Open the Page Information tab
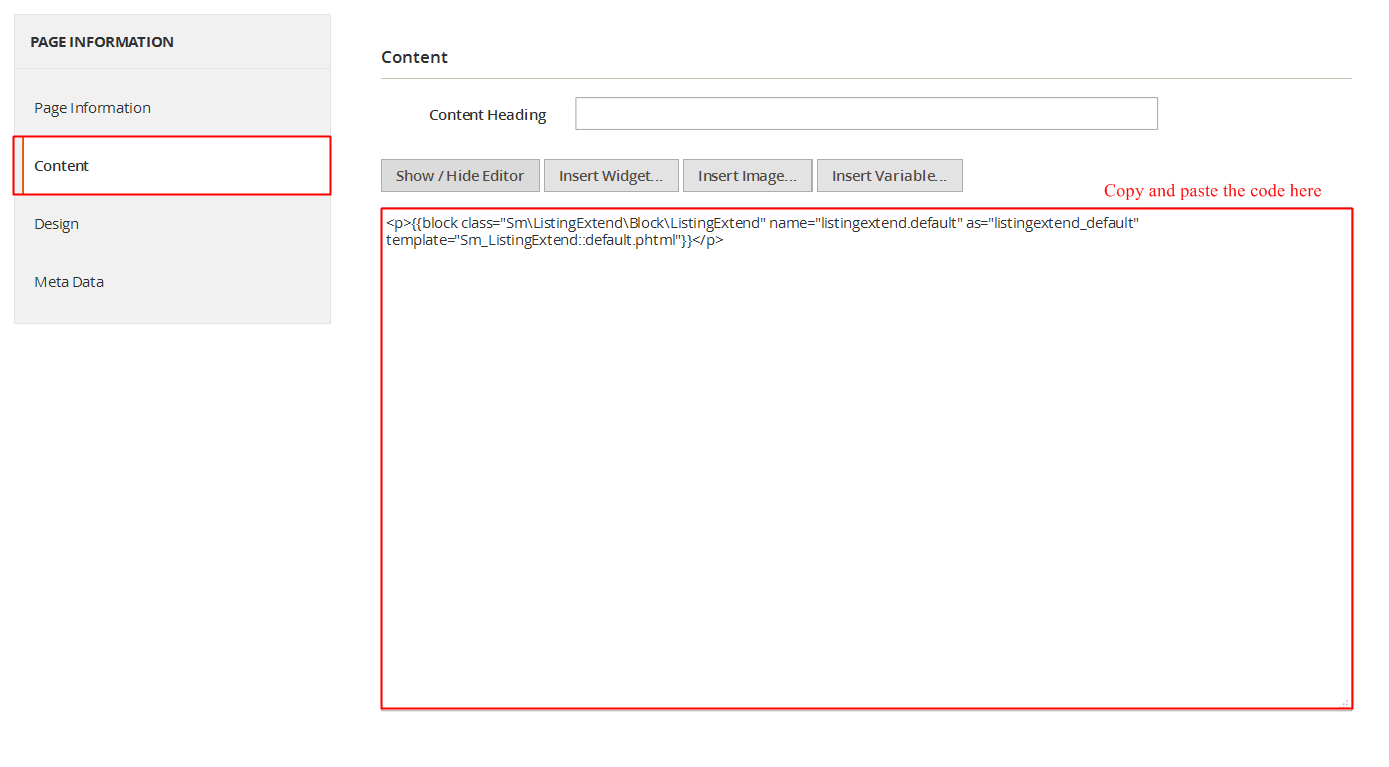Screen dimensions: 1389x767 [92, 108]
